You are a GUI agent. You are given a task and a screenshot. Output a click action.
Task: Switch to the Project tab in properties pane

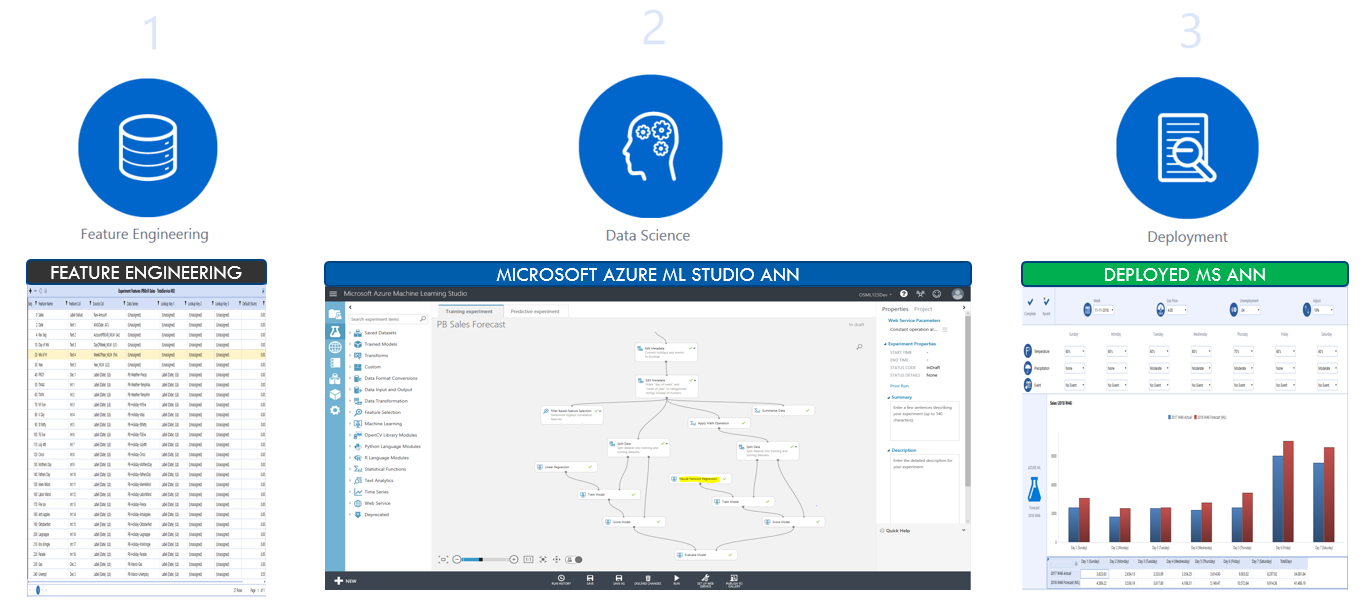tap(922, 309)
